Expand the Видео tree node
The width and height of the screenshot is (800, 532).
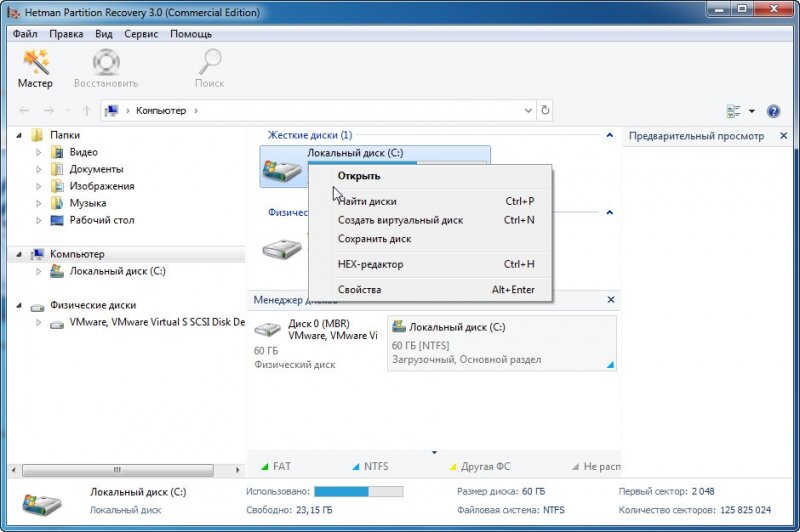39,152
